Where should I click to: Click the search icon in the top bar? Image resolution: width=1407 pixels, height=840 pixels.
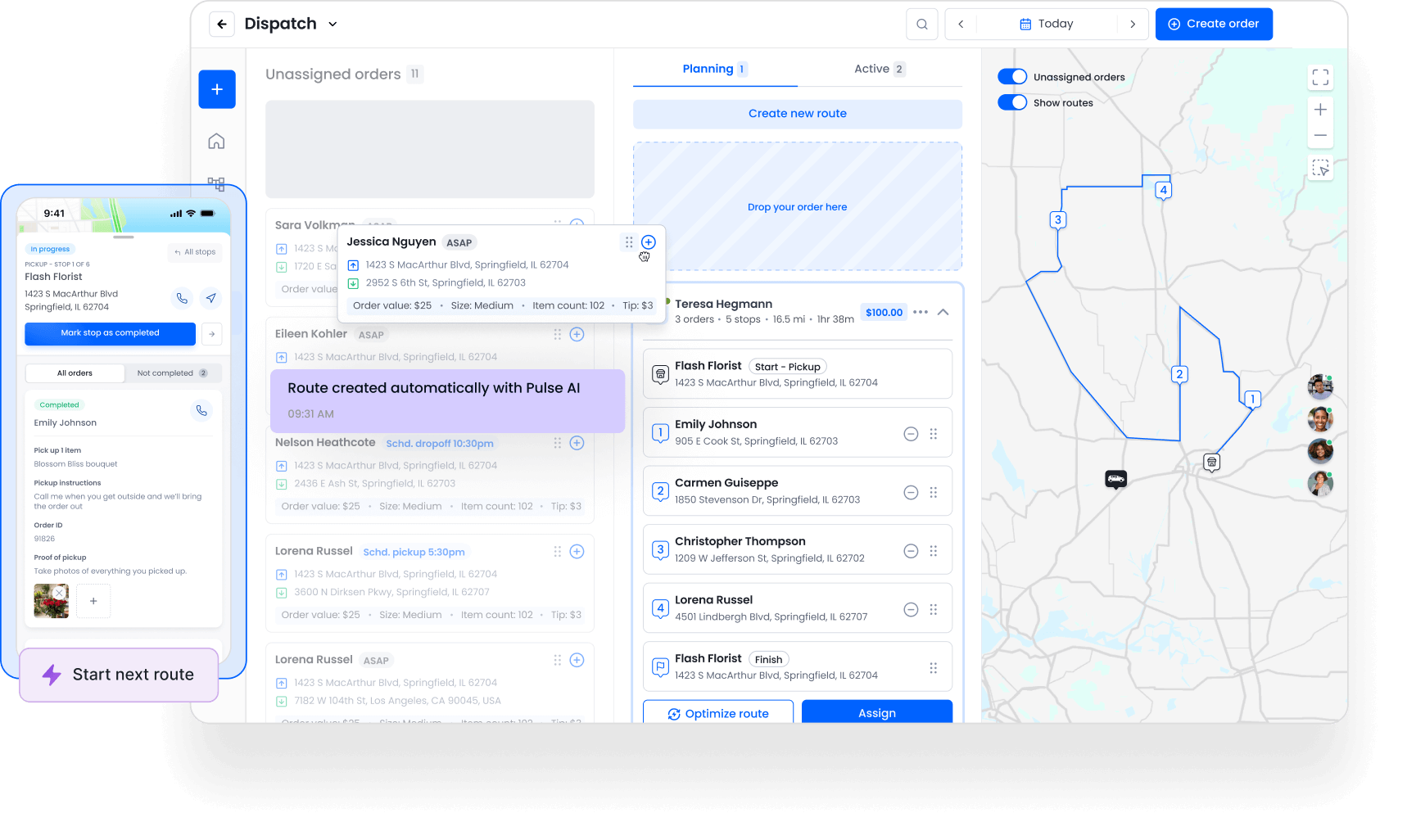[921, 24]
